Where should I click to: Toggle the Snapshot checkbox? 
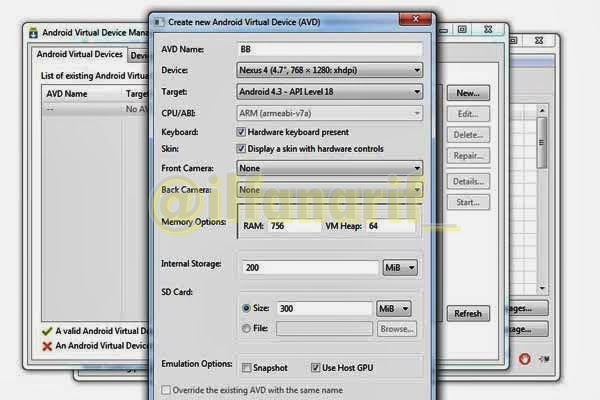[246, 368]
